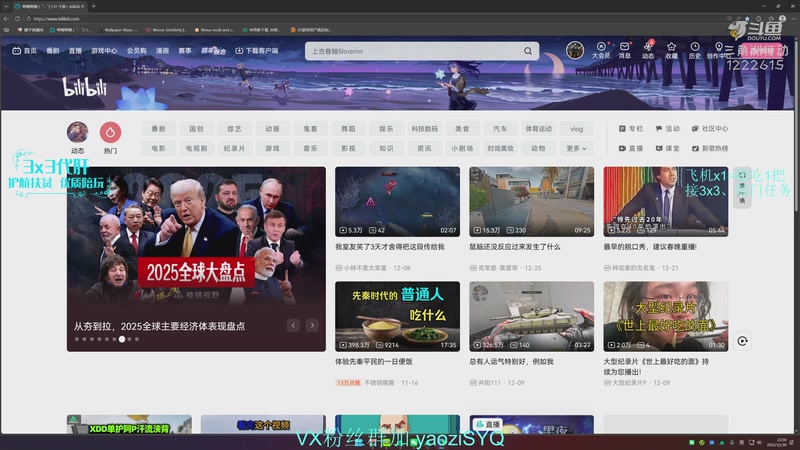Screen dimensions: 800x450
Task: Open video title 我室友笑了3天才舍得把这段传给我
Action: 390,246
